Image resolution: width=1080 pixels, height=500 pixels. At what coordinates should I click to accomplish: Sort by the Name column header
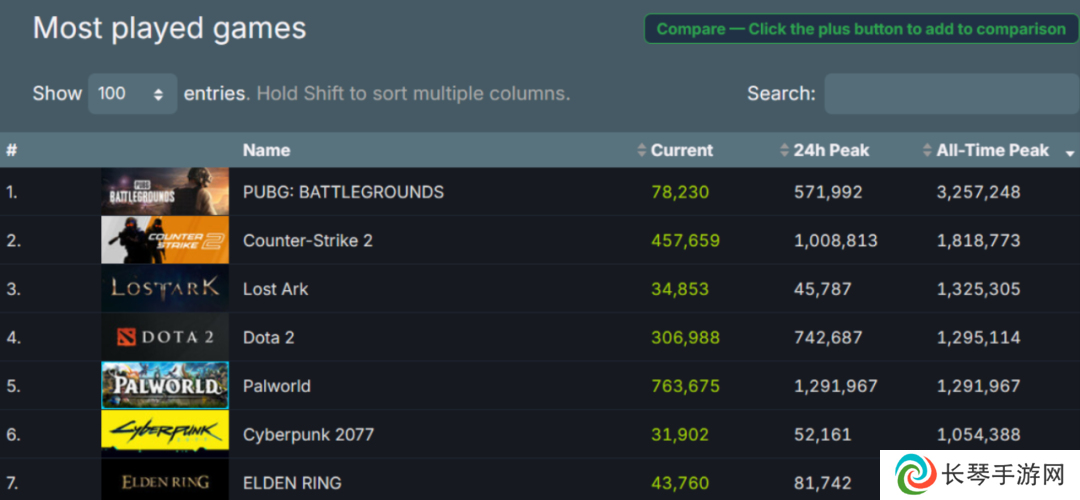pyautogui.click(x=267, y=150)
